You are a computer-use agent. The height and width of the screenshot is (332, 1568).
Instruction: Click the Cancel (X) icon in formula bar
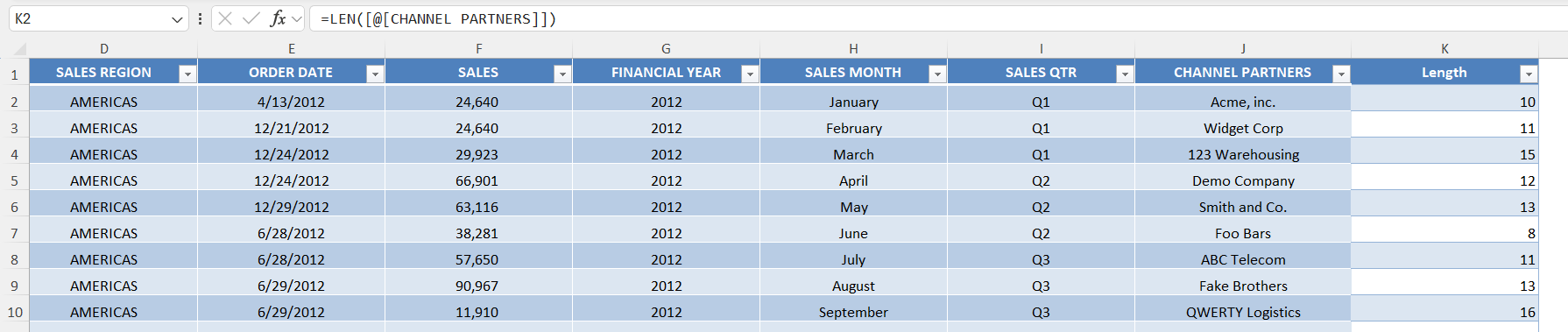pyautogui.click(x=225, y=18)
